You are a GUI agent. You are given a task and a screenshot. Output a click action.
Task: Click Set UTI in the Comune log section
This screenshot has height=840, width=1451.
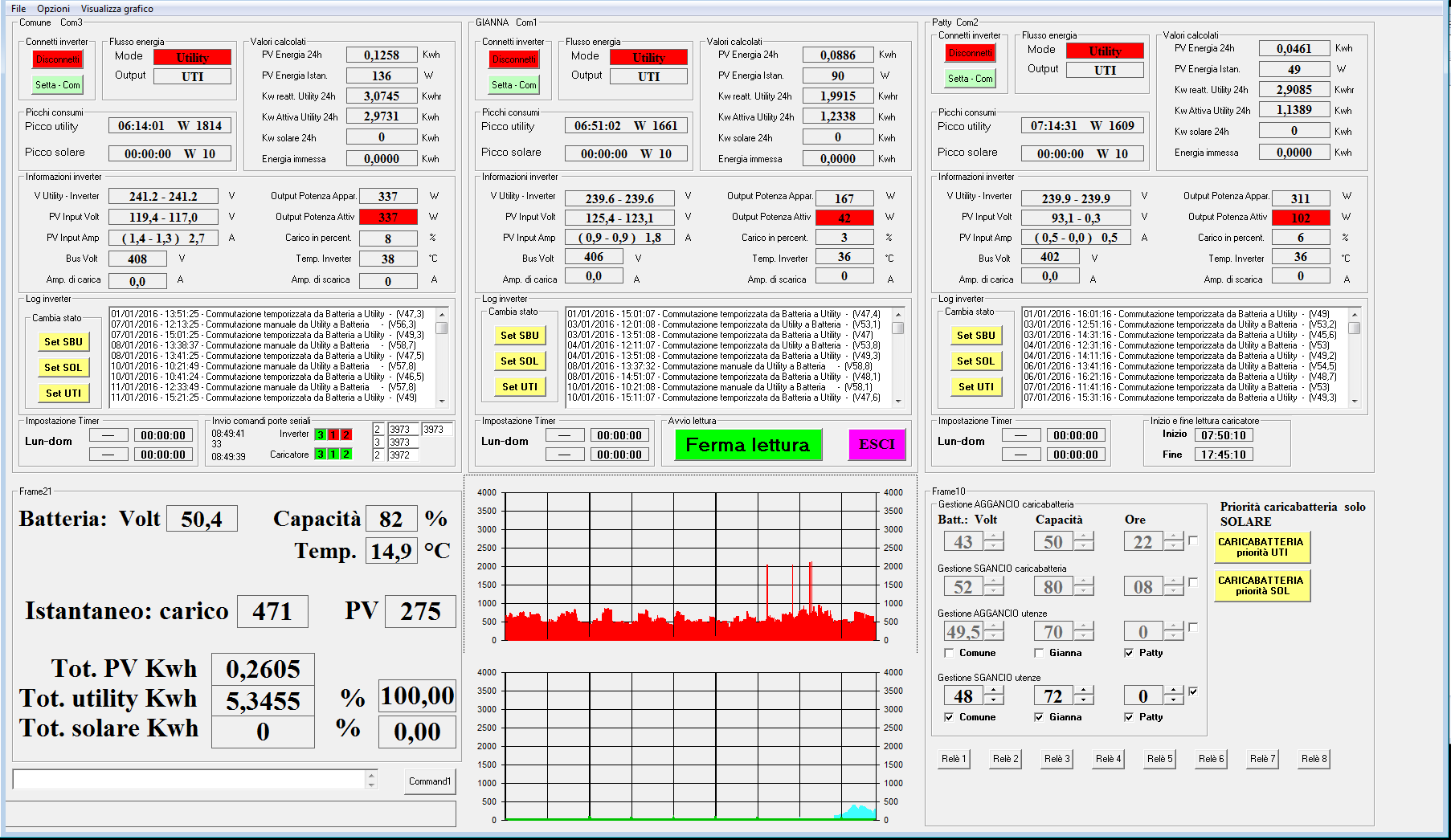click(x=63, y=393)
